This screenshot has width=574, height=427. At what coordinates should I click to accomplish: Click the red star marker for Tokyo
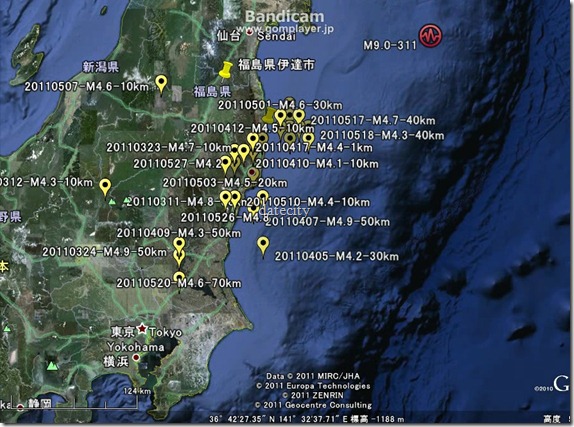(x=142, y=329)
